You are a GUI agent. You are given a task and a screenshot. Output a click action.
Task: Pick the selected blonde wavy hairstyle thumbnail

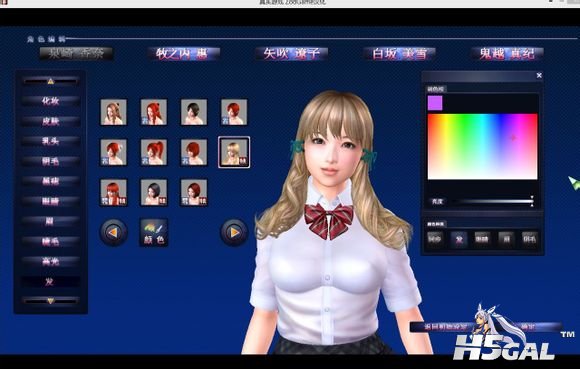tap(234, 152)
